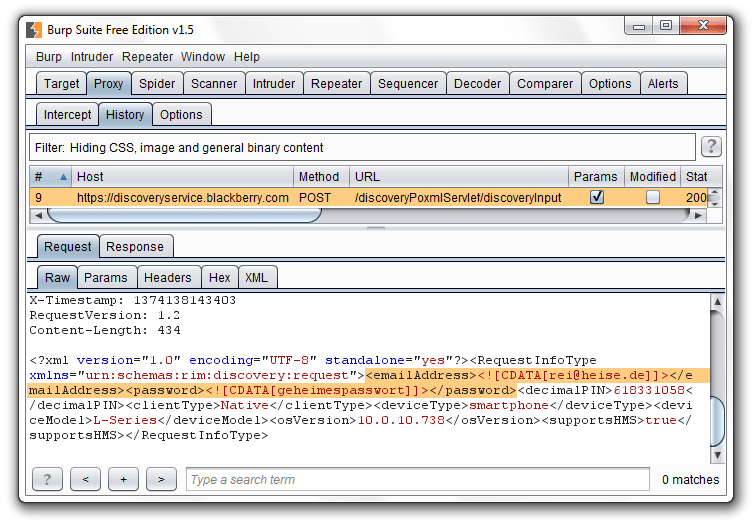
Task: Switch to the Comparer tab
Action: click(x=545, y=84)
